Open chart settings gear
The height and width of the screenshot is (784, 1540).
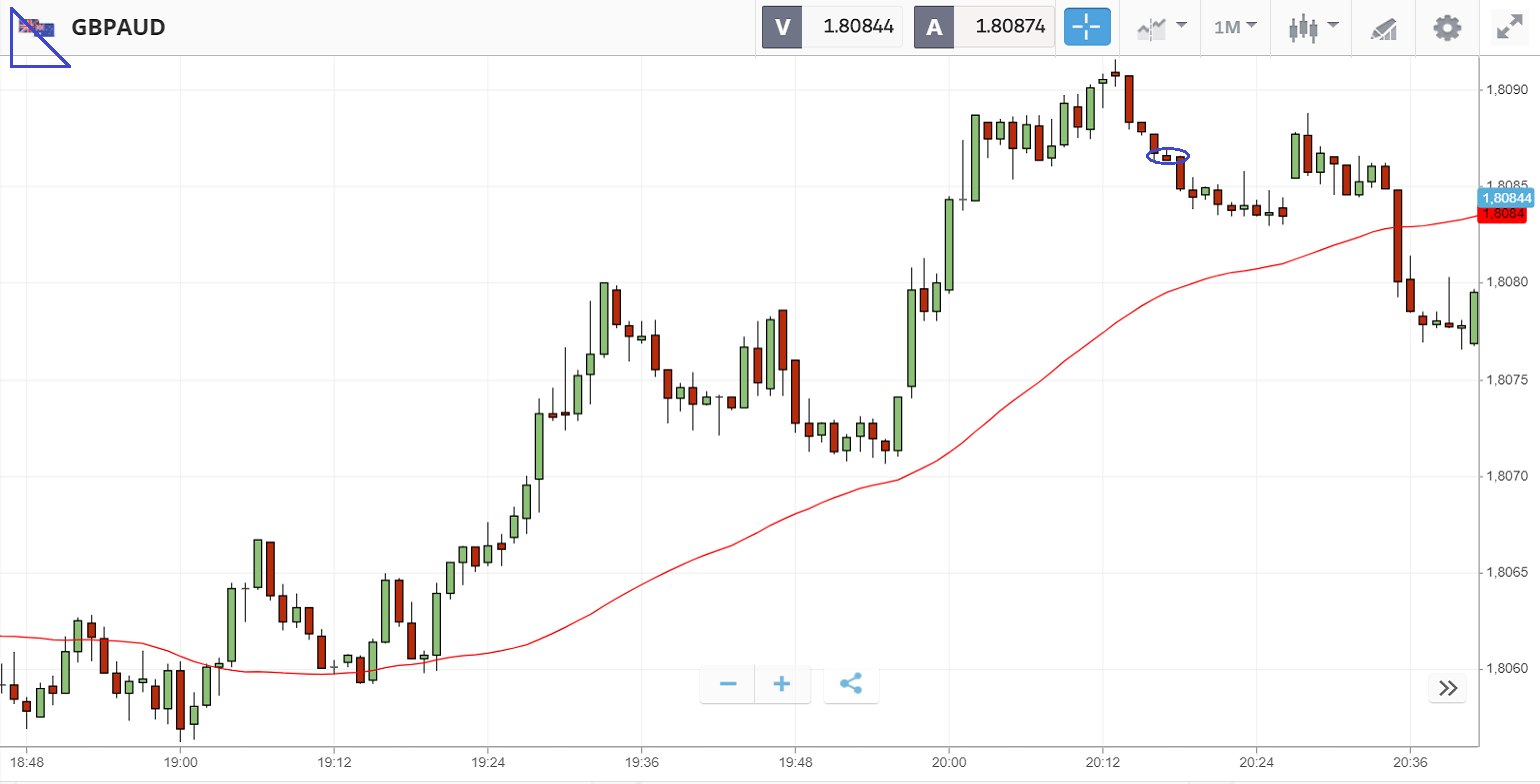point(1447,27)
